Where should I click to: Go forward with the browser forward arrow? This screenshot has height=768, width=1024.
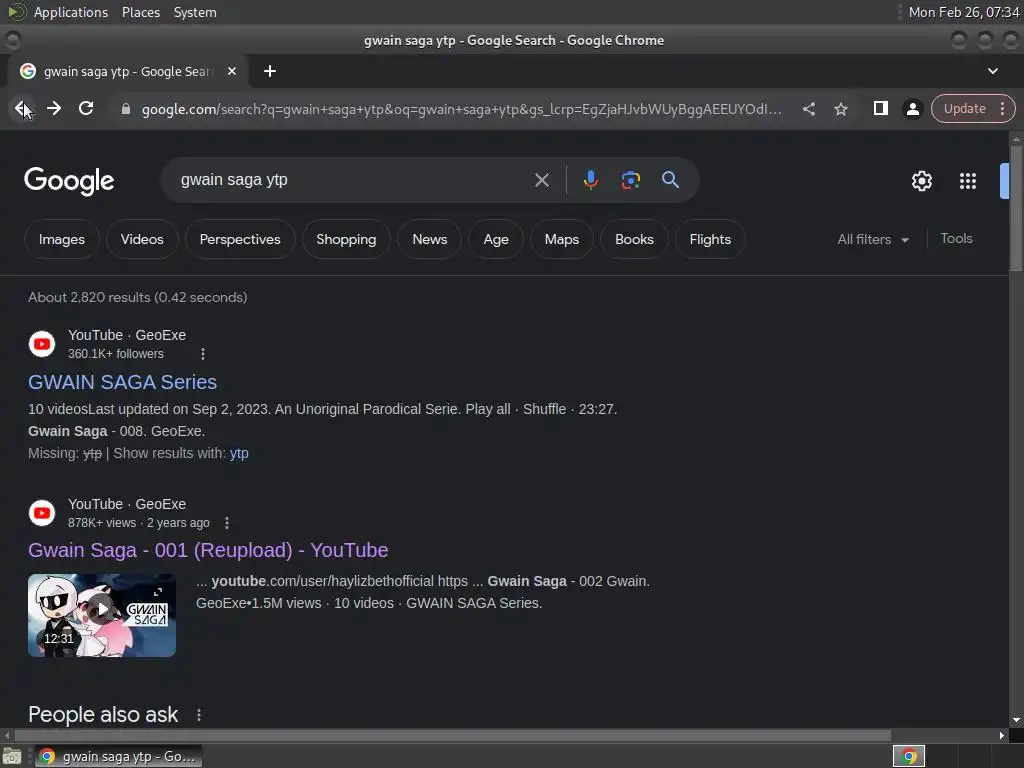[54, 108]
